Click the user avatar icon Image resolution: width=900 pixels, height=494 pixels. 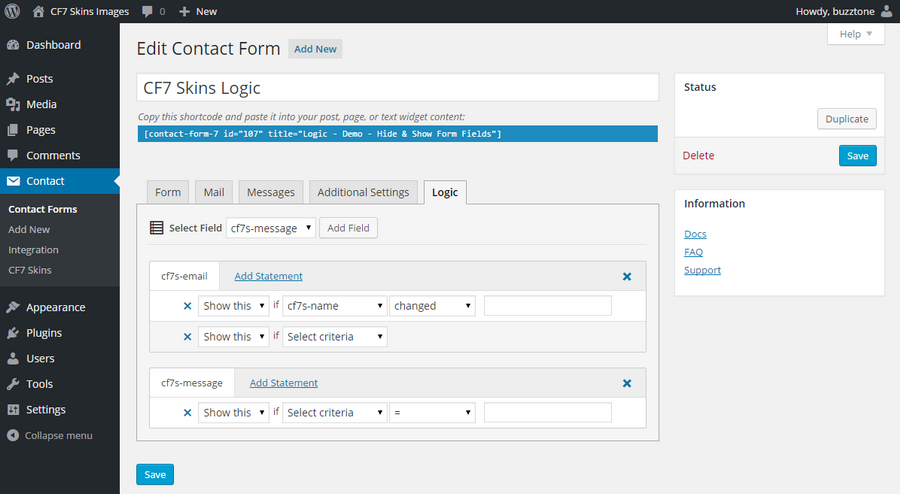coord(886,11)
